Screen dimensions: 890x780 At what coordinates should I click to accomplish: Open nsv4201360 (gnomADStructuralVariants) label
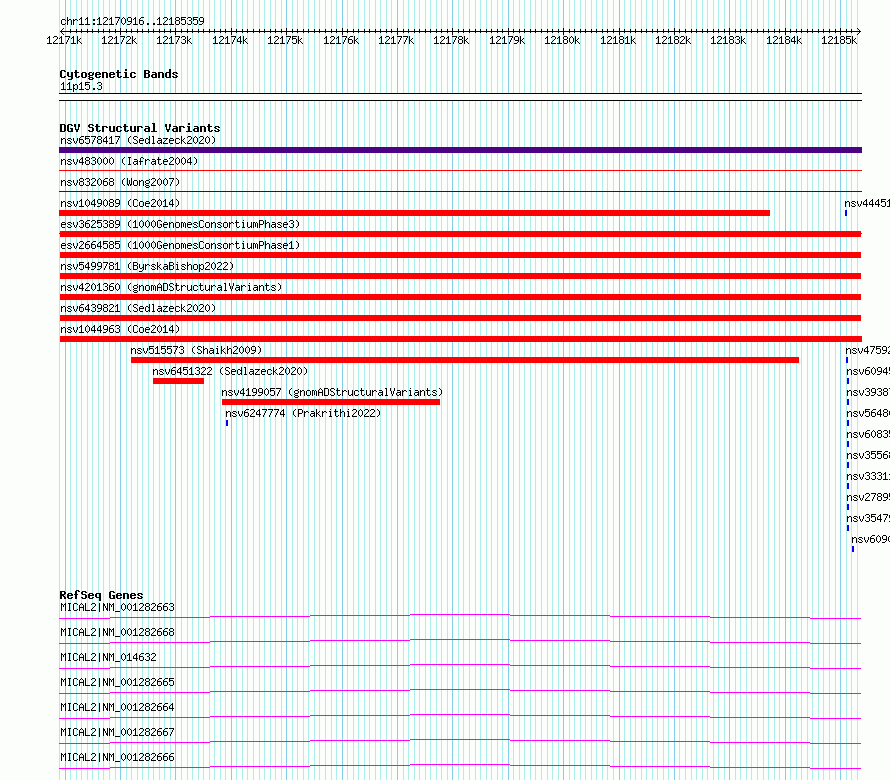(171, 287)
